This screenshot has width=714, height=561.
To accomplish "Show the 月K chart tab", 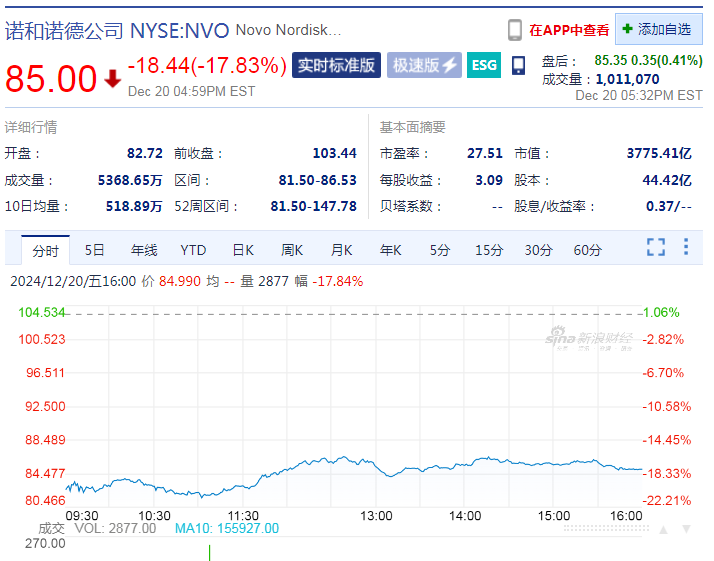I will pos(342,250).
